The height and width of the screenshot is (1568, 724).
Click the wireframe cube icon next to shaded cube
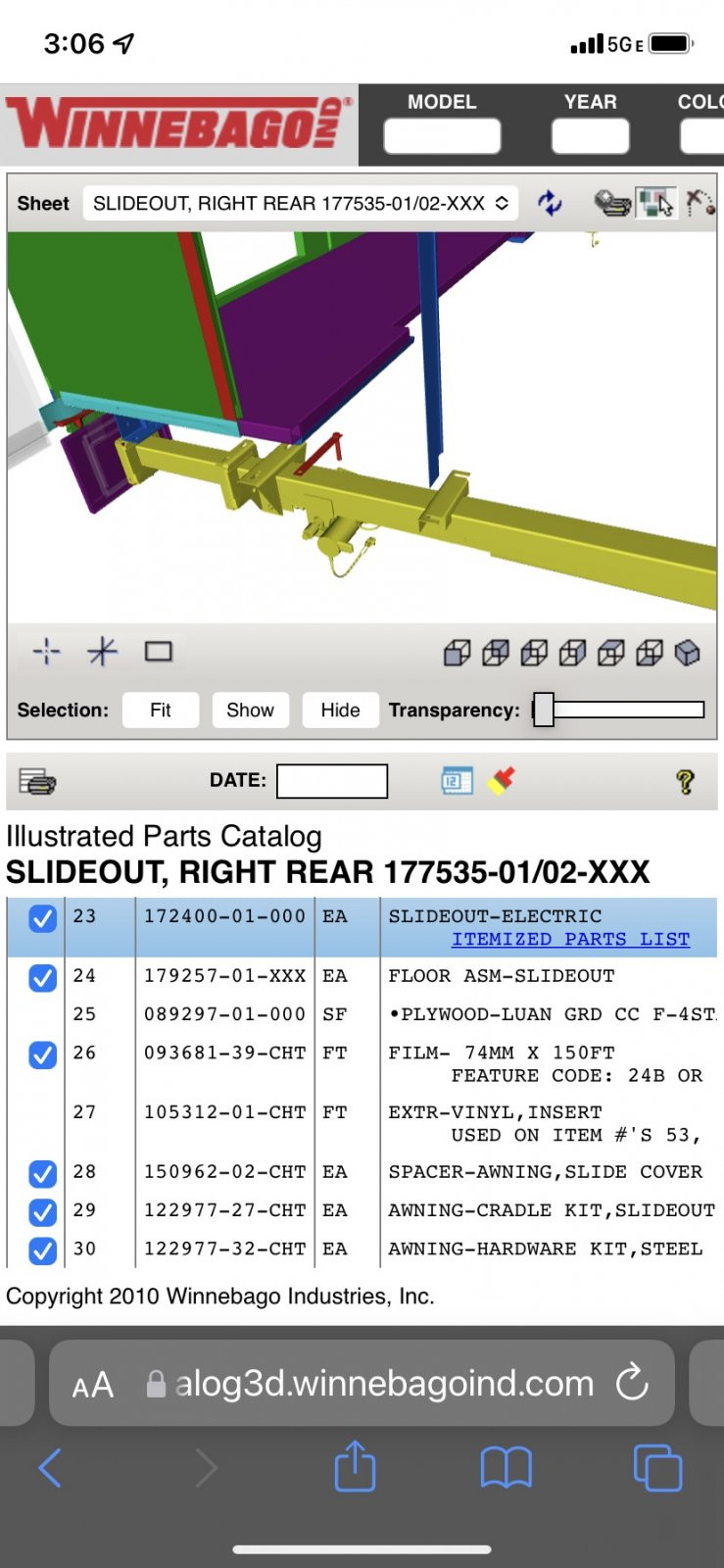pos(650,653)
